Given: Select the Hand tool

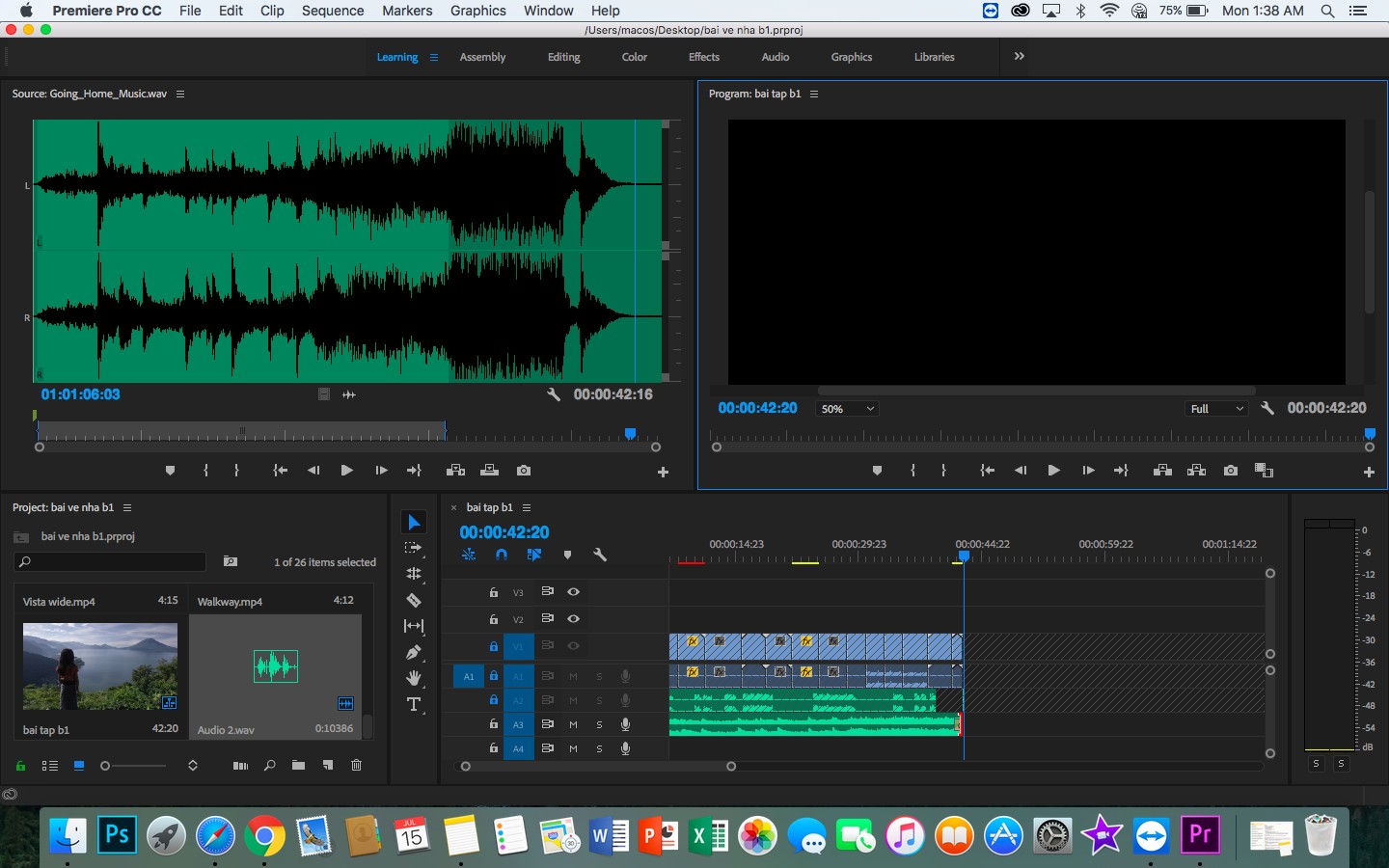Looking at the screenshot, I should pos(414,678).
